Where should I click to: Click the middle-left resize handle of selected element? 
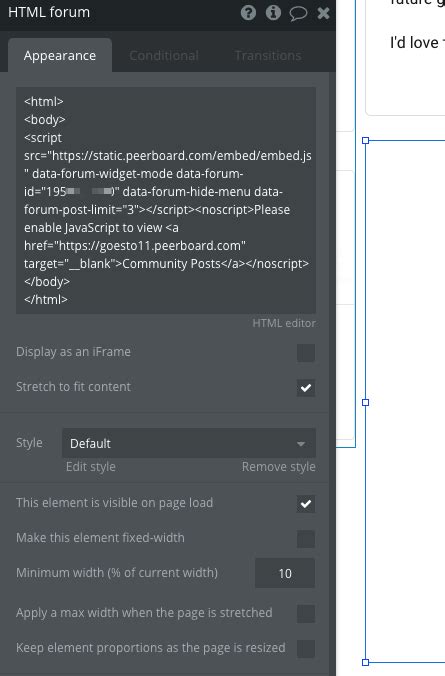366,402
